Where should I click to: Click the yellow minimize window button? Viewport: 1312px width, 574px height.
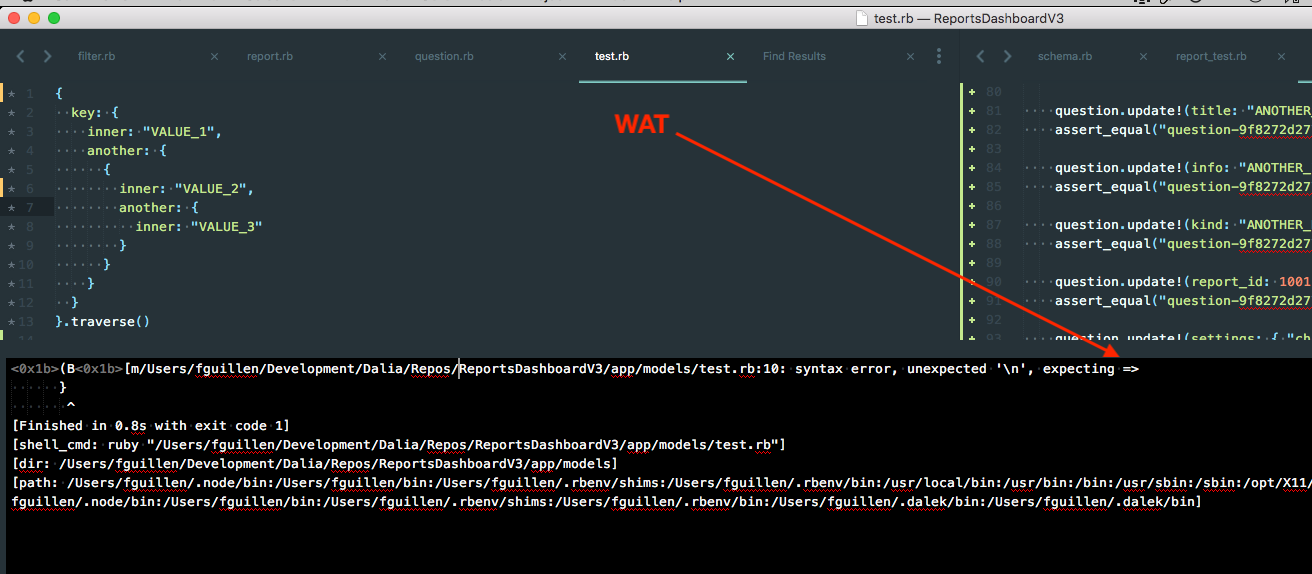click(34, 18)
